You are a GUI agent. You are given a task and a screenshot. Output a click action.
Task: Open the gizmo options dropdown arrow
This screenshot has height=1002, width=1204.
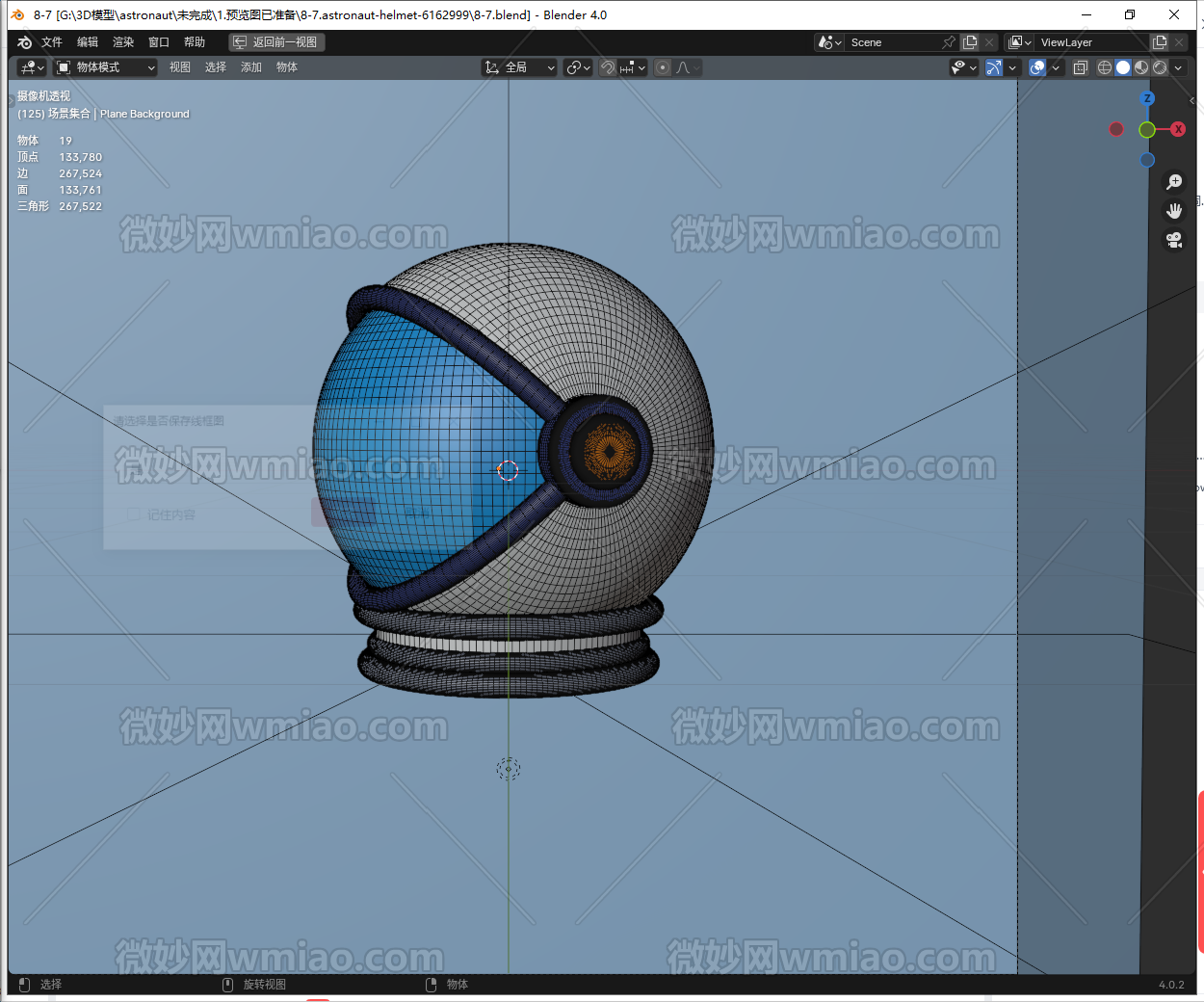pos(1012,67)
